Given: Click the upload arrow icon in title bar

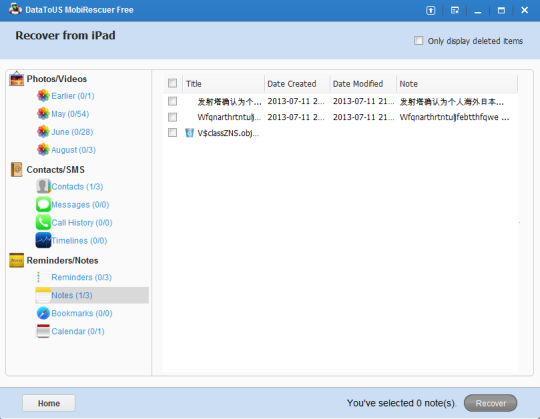Looking at the screenshot, I should (431, 10).
